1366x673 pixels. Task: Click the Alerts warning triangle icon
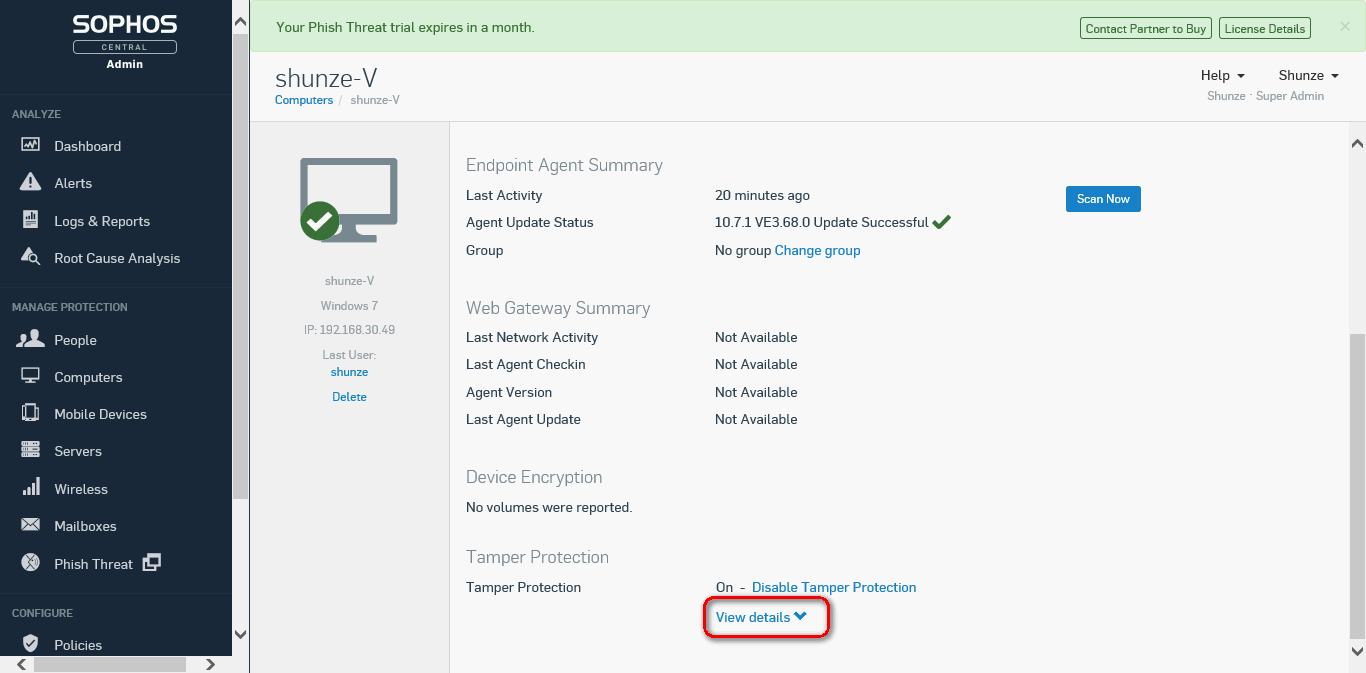coord(30,182)
